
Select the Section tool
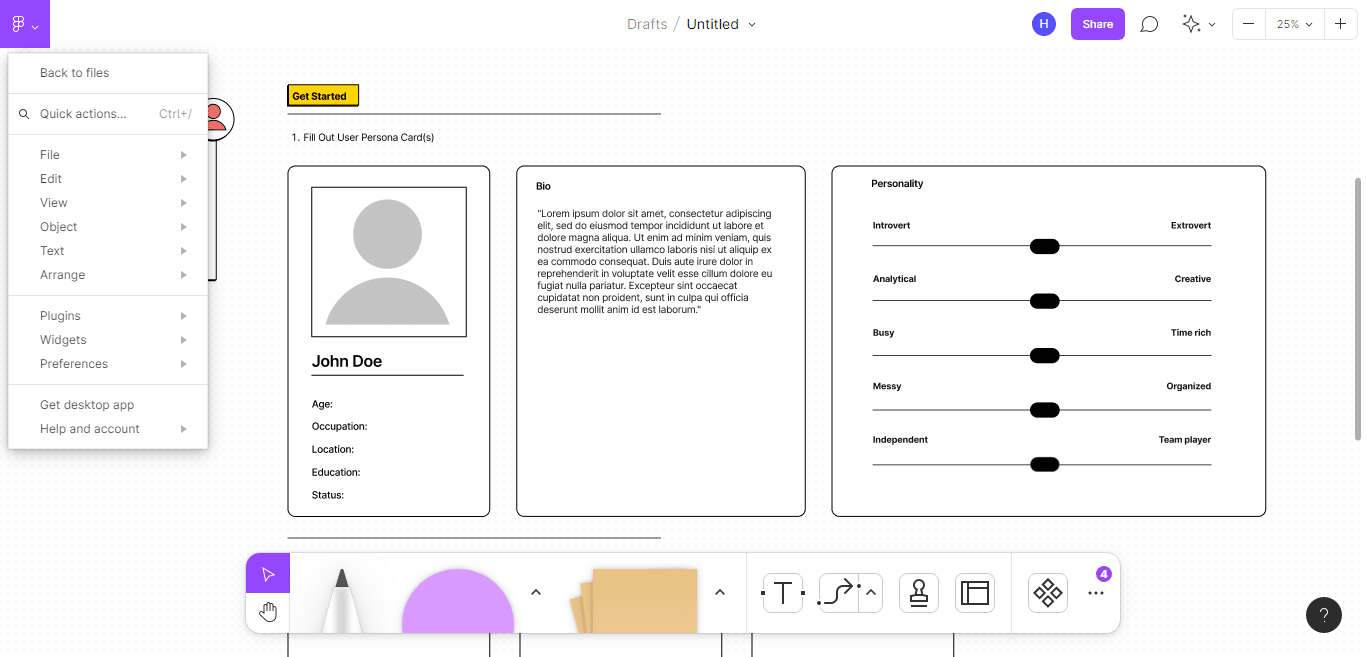click(974, 592)
